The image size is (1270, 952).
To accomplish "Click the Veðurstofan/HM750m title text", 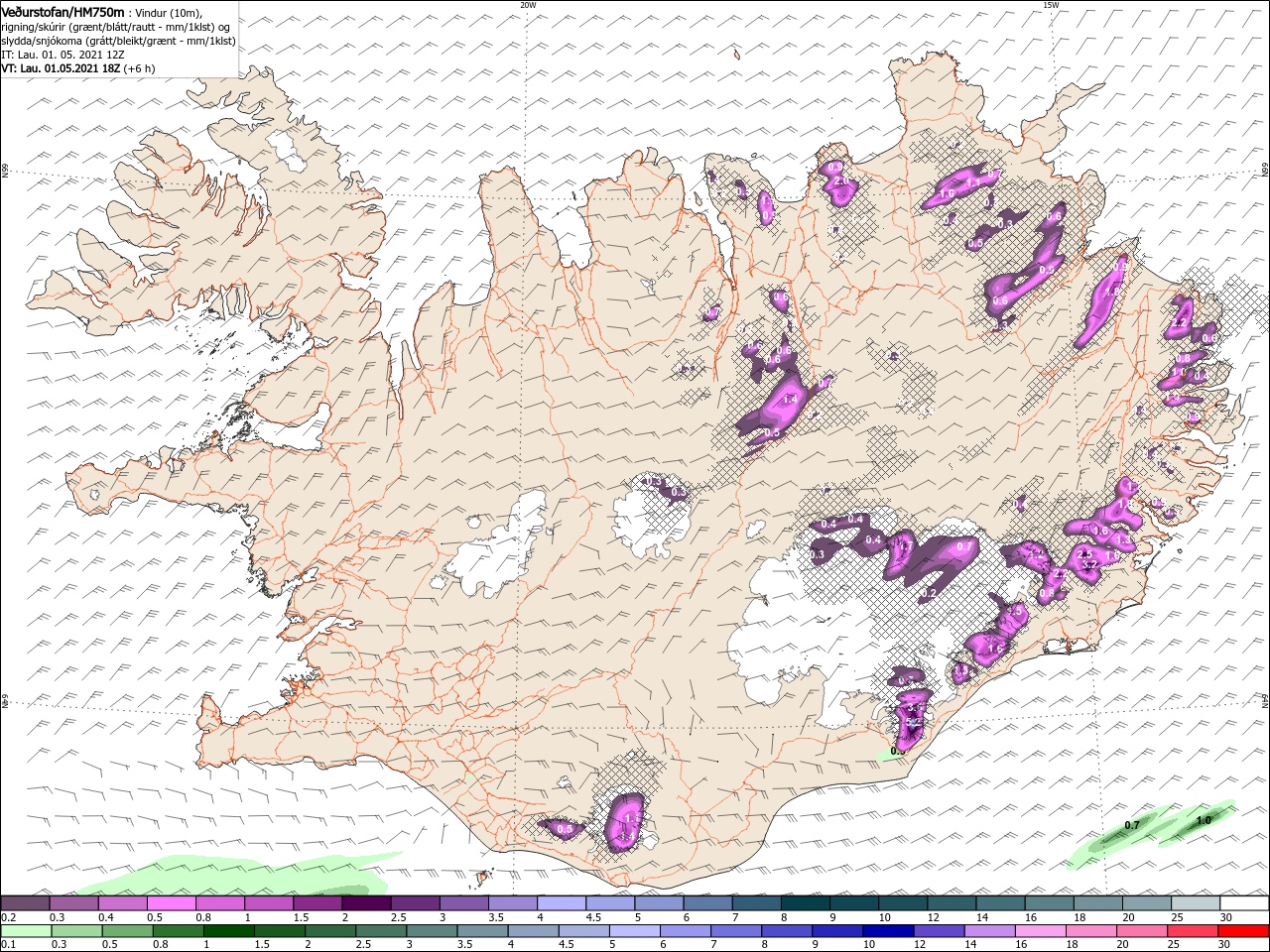I will tap(63, 11).
